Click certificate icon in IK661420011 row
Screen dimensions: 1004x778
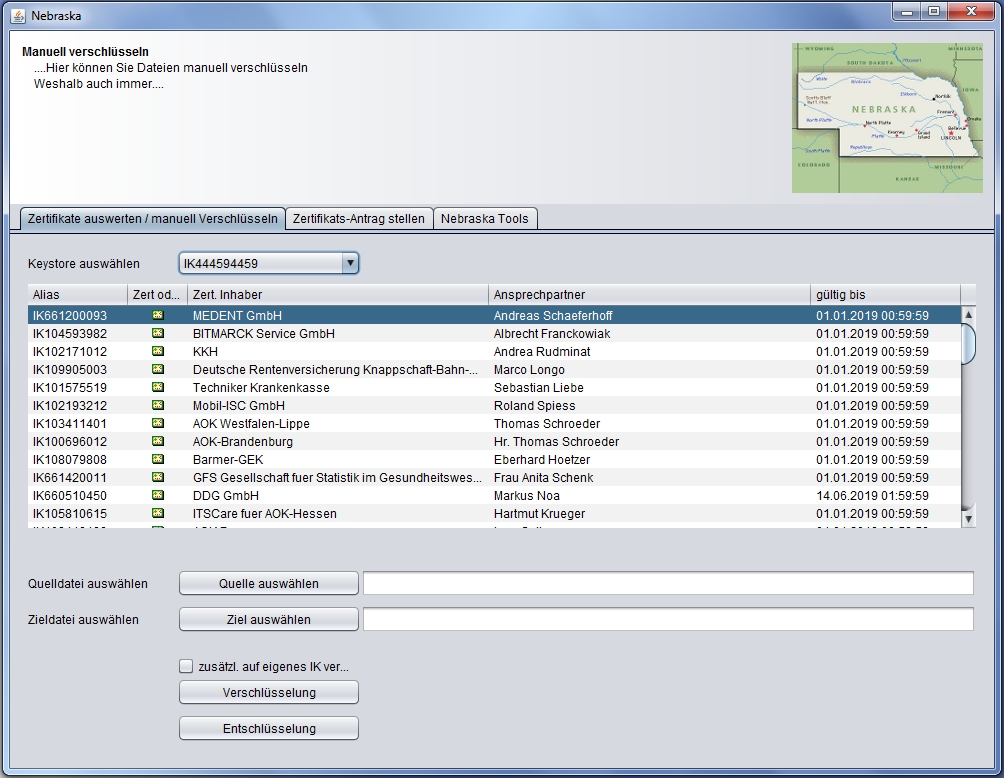pos(158,476)
